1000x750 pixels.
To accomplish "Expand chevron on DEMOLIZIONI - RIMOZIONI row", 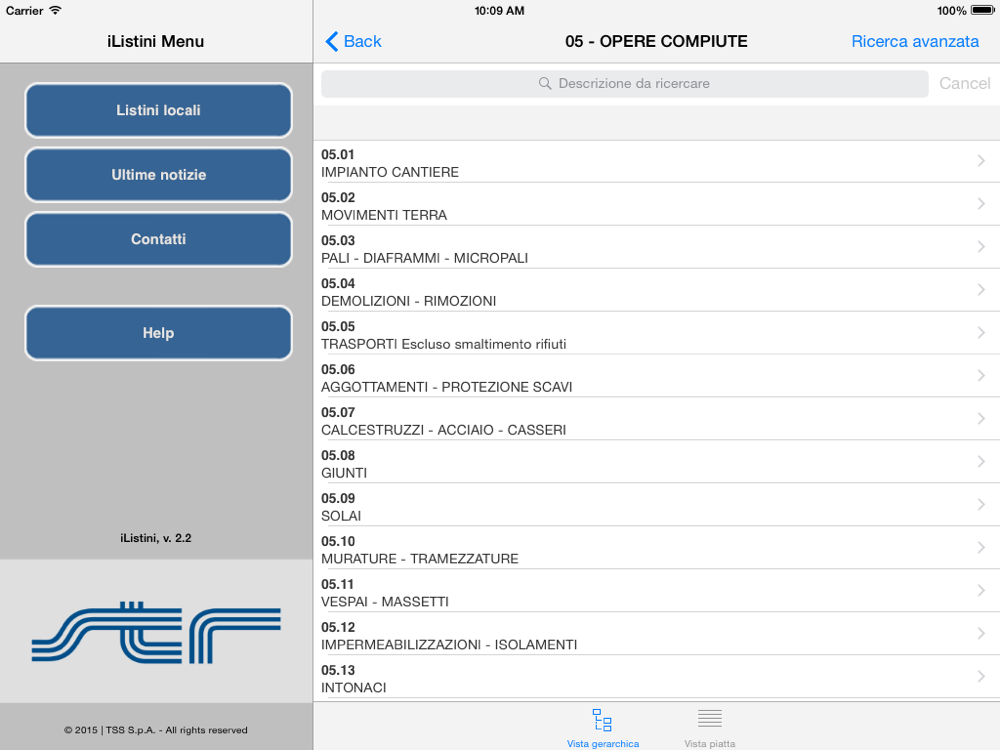I will [981, 290].
